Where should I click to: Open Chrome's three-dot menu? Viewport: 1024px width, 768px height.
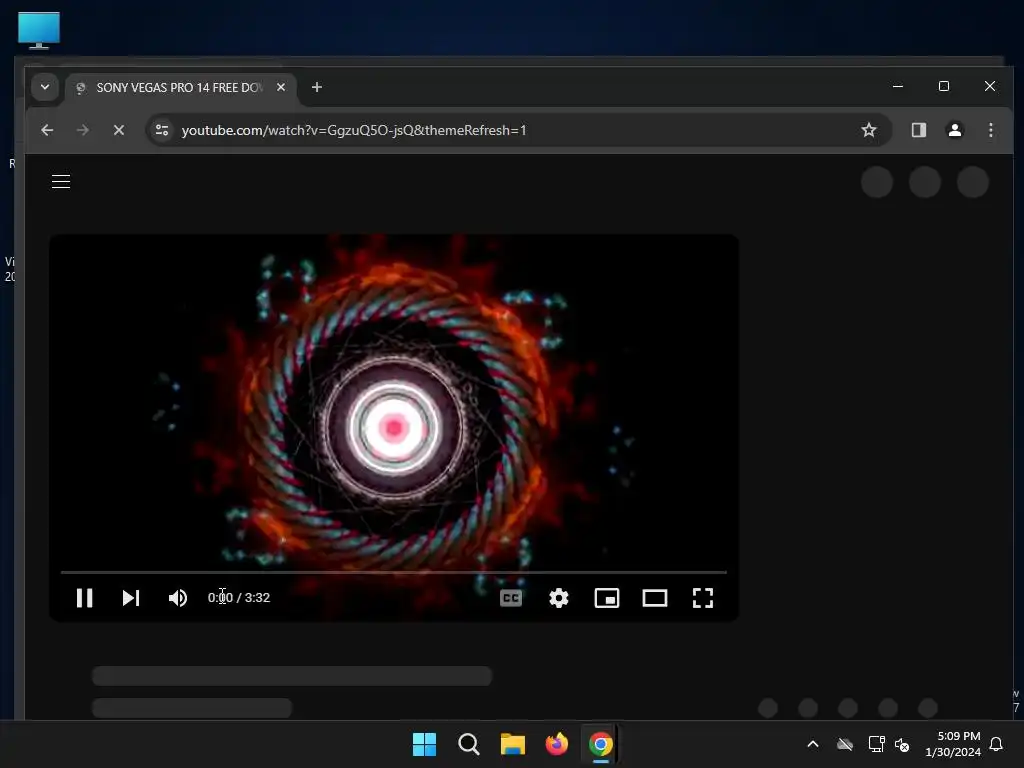[991, 130]
